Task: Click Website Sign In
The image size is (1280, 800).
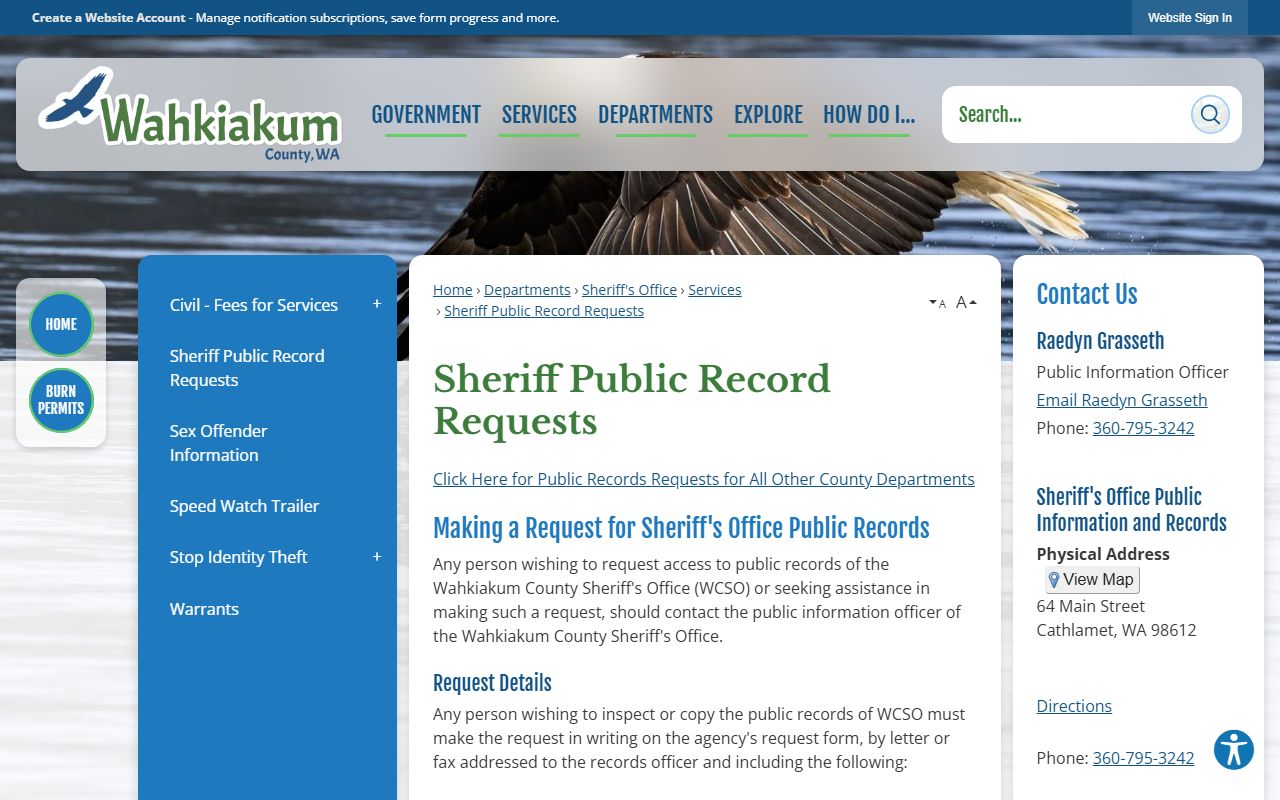Action: 1190,18
